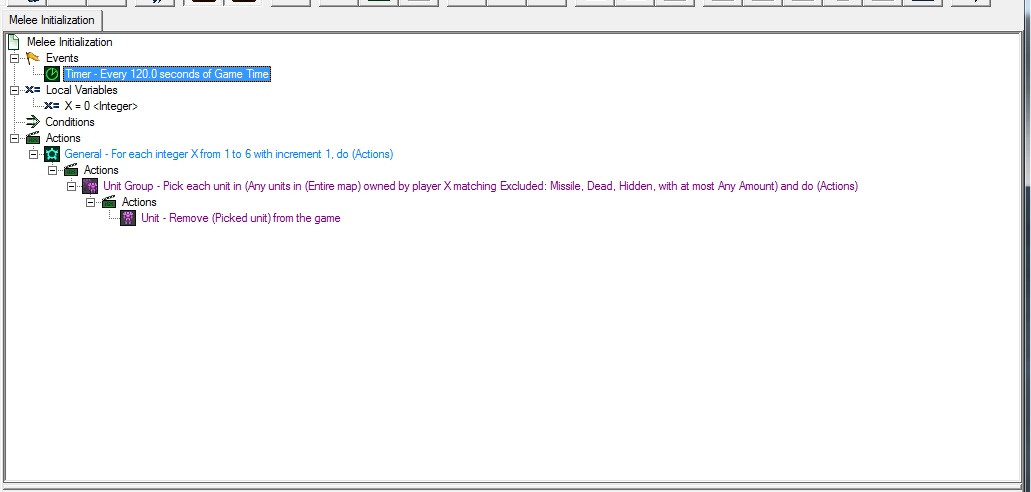Viewport: 1031px width, 492px height.
Task: Click the x= icon beside X = 0 <Integer>
Action: [52, 106]
